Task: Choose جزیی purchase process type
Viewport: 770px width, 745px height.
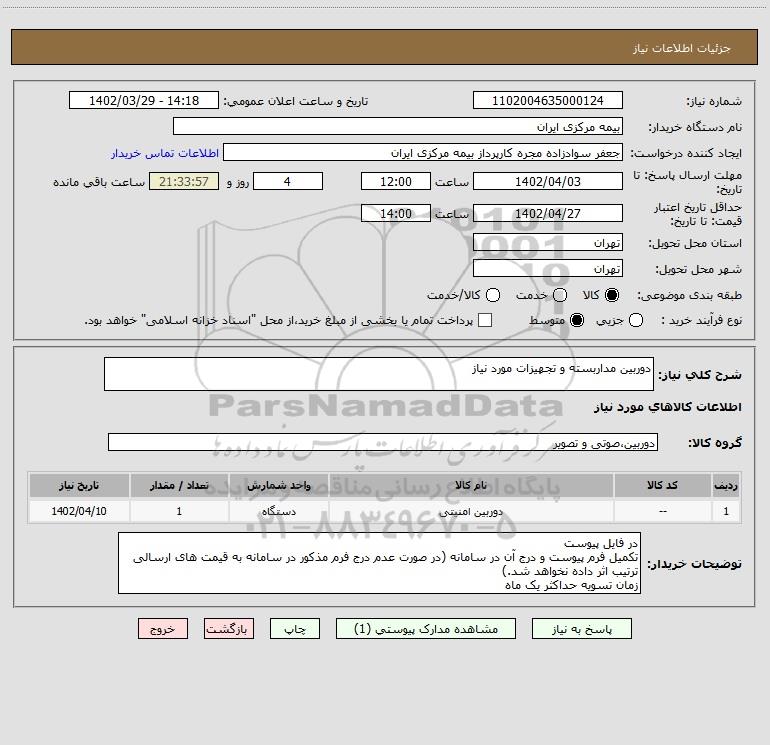Action: click(636, 321)
